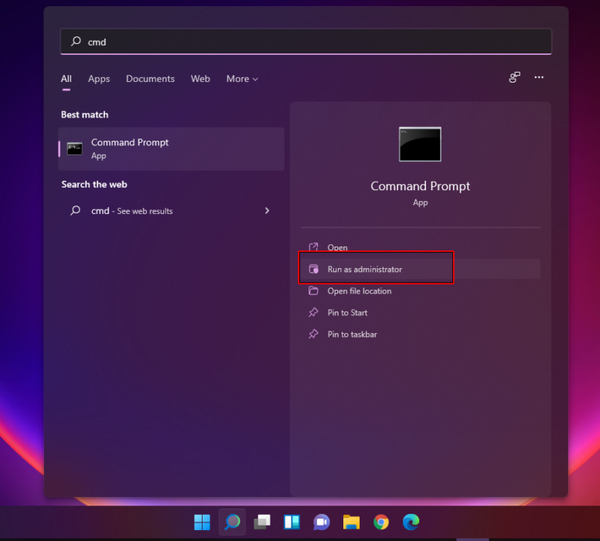
Task: Expand the More dropdown
Action: click(242, 79)
